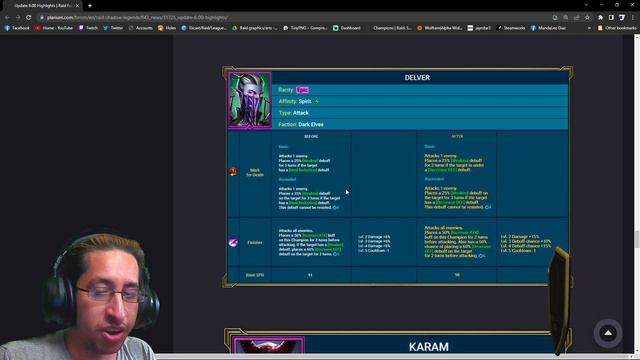Click the green Spirit affinity icon
This screenshot has width=640, height=360.
[317, 101]
